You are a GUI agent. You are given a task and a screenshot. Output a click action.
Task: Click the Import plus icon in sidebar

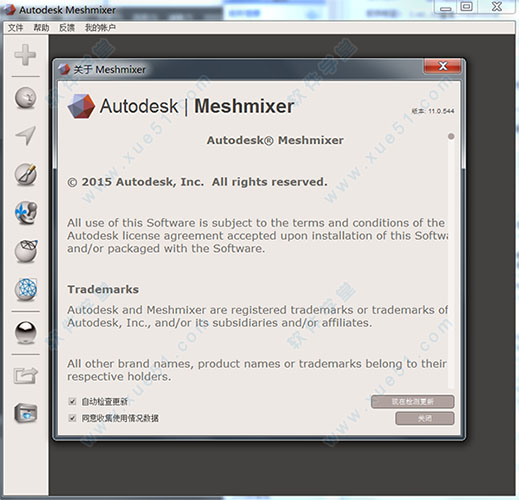click(25, 55)
